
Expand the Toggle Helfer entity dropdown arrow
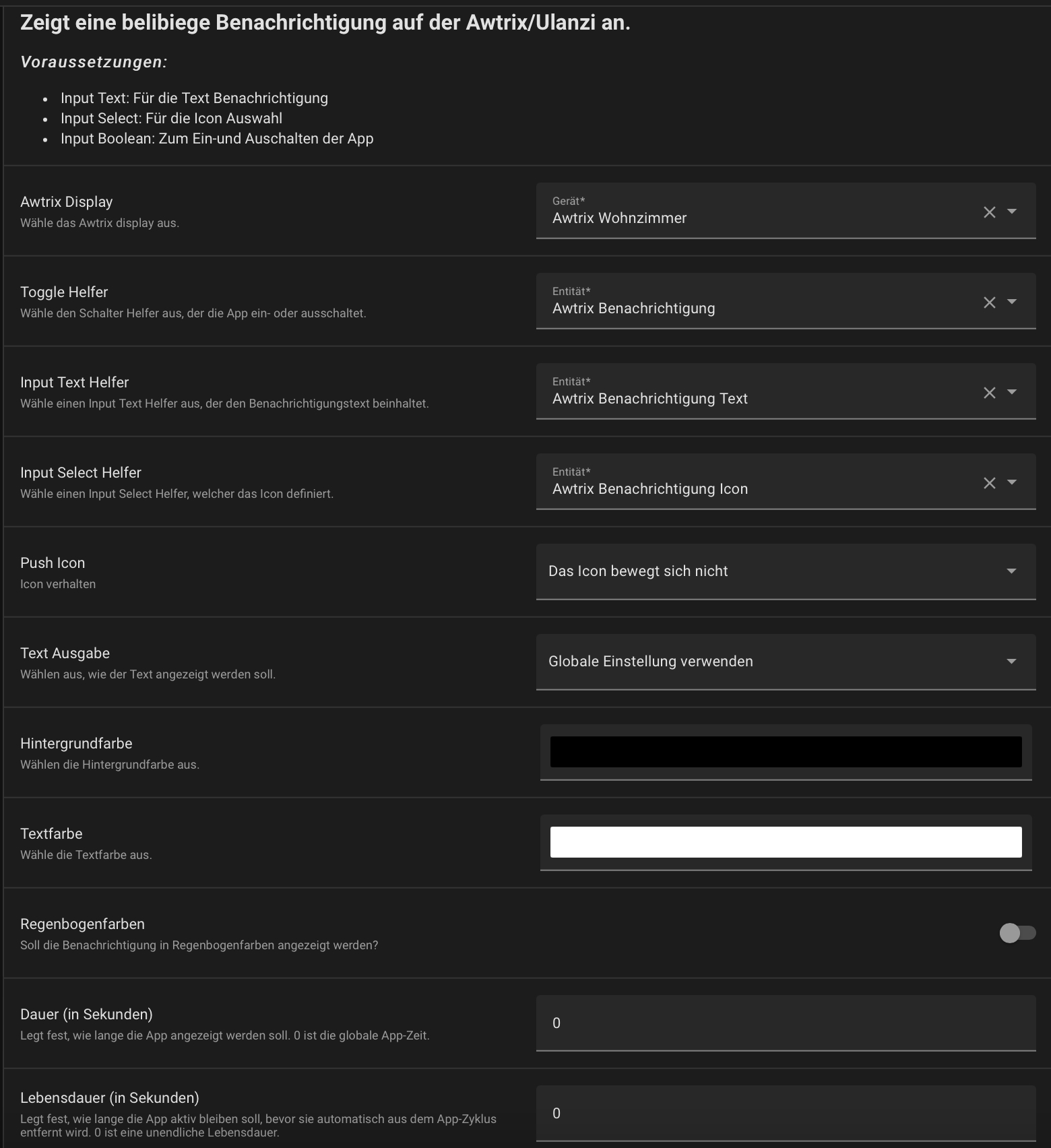(x=1011, y=302)
